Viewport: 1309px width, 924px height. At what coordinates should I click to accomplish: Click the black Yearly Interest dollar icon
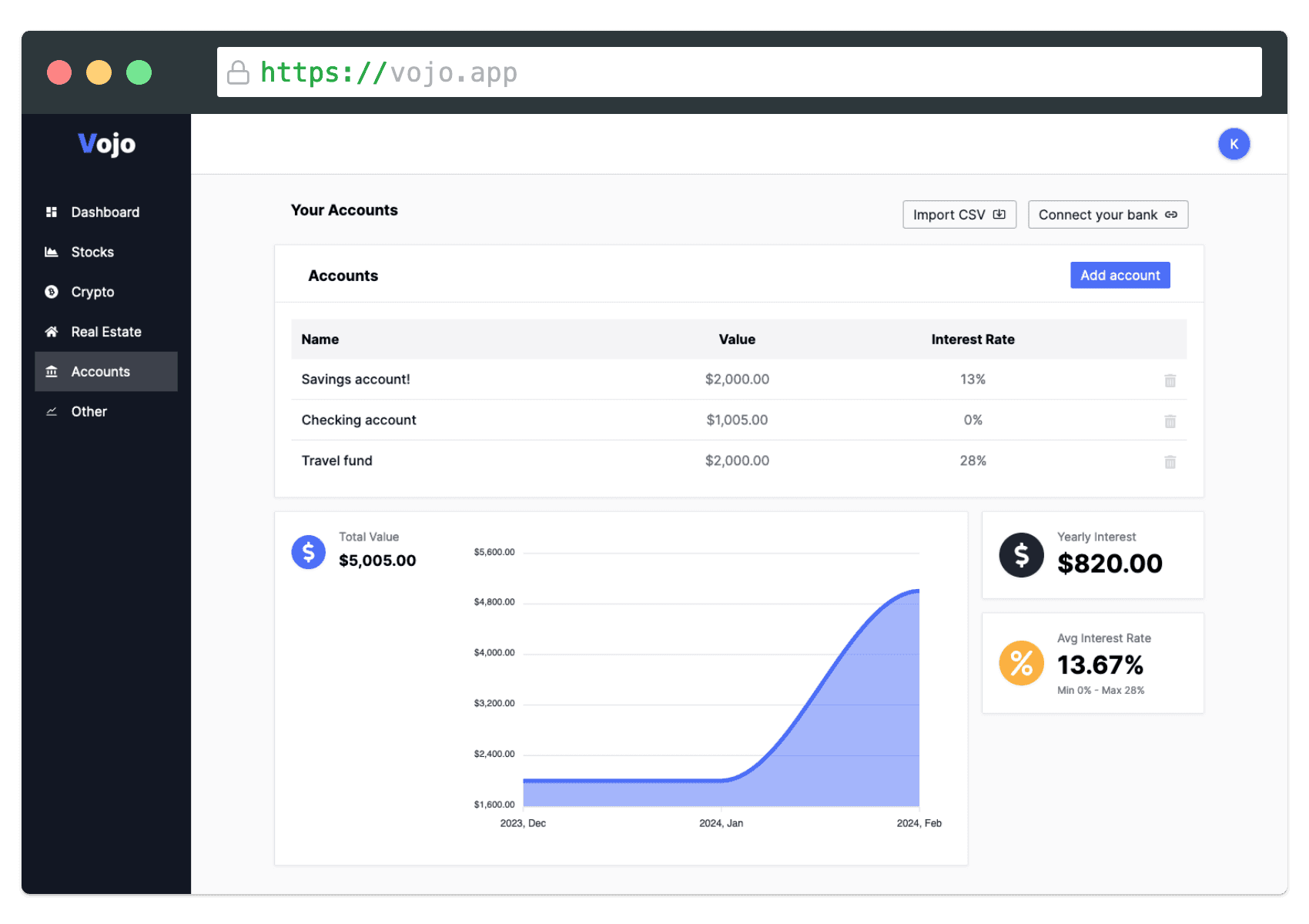coord(1021,555)
